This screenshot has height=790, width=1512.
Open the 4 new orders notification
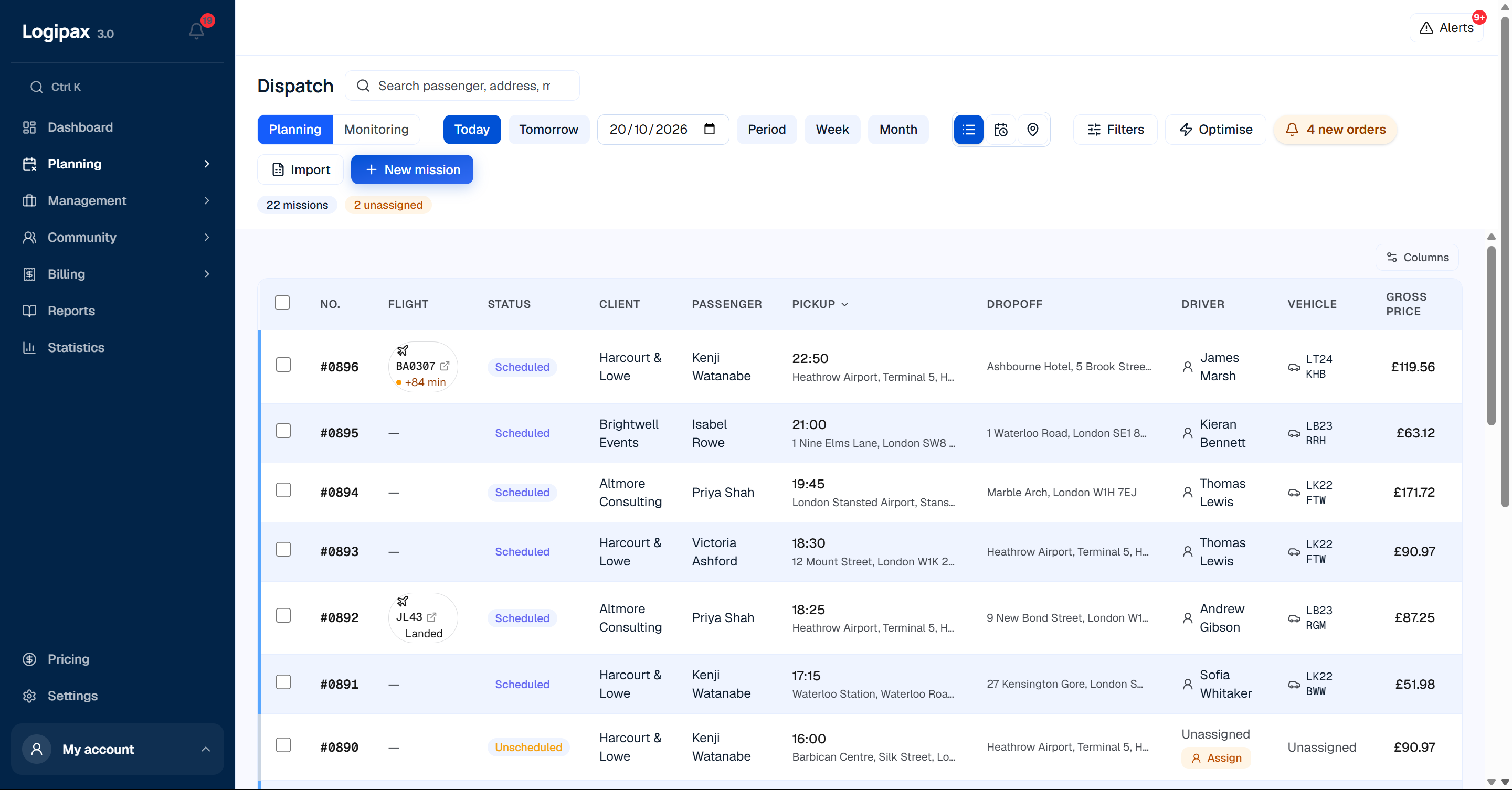(x=1335, y=130)
